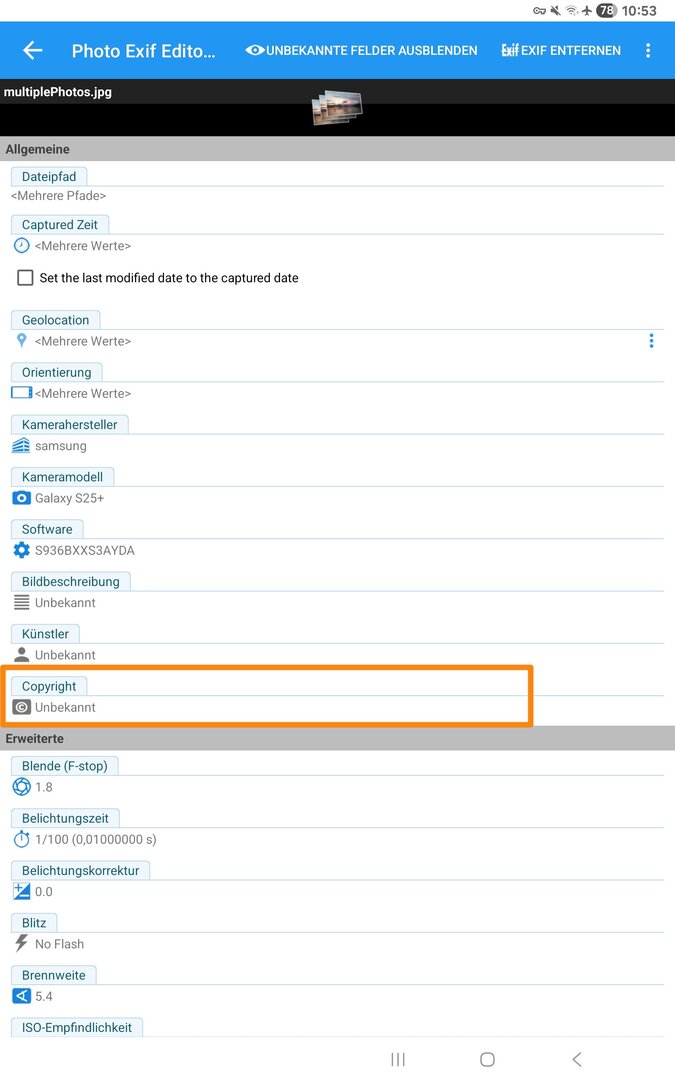Screen dimensions: 675x1080
Task: Open the three-dot overflow menu in header
Action: [x=648, y=50]
